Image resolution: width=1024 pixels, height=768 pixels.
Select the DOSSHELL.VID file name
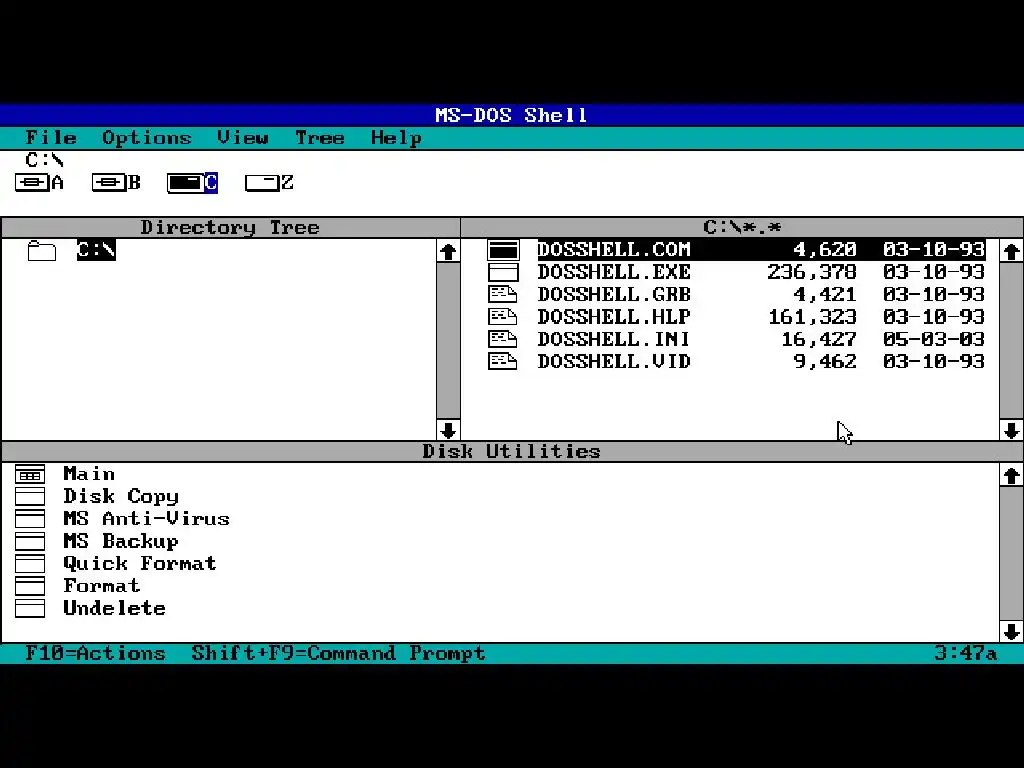coord(614,361)
